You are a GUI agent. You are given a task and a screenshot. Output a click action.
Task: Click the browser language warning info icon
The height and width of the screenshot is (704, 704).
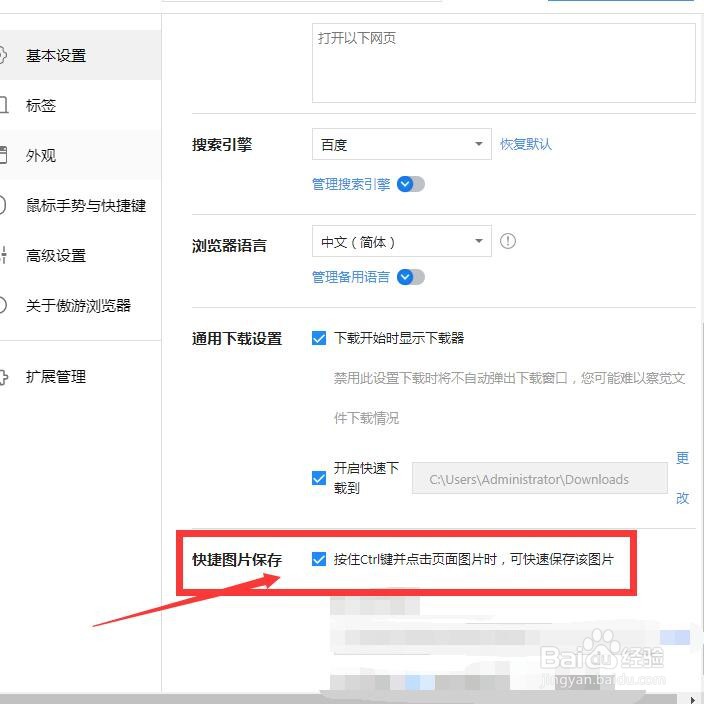tap(508, 241)
